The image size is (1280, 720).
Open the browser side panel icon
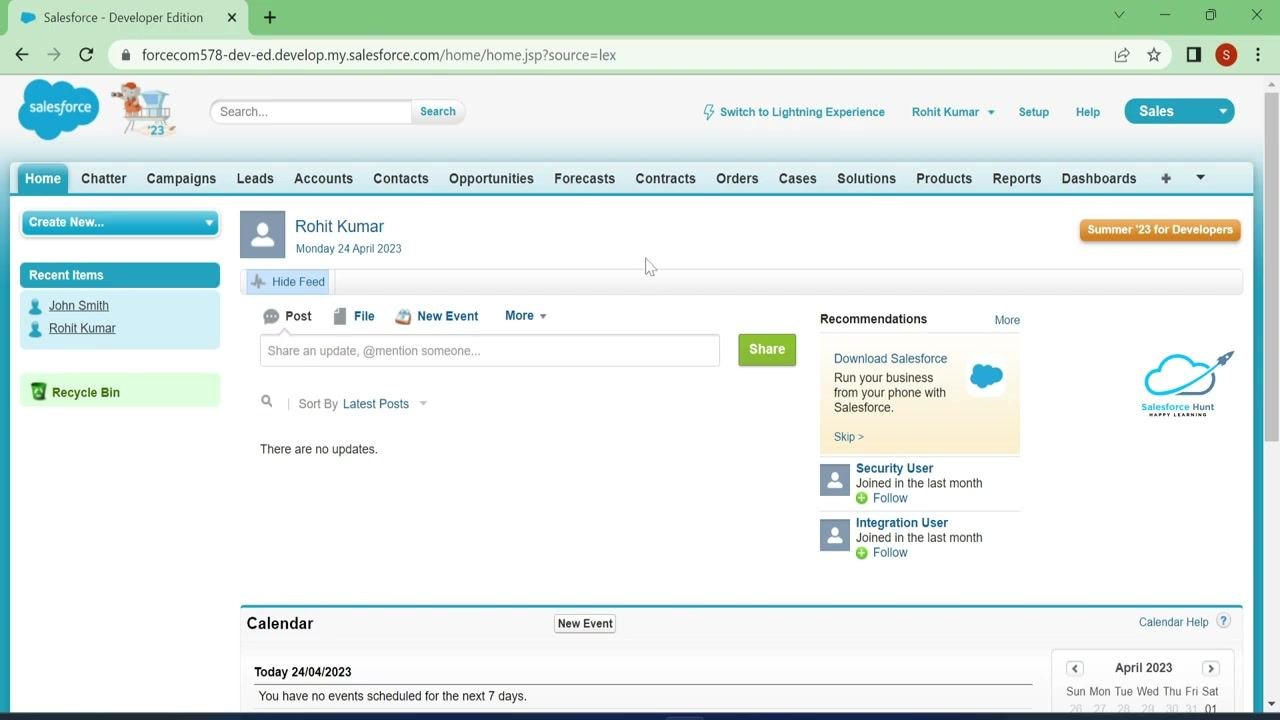click(1193, 55)
